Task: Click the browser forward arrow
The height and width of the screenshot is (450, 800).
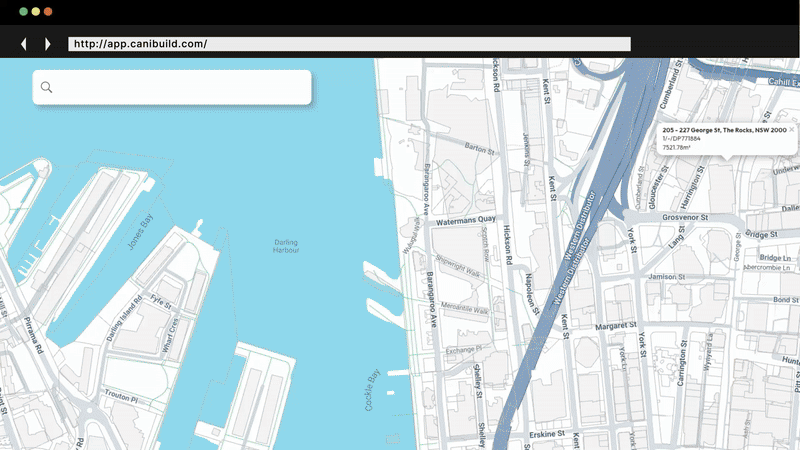Action: 47,44
